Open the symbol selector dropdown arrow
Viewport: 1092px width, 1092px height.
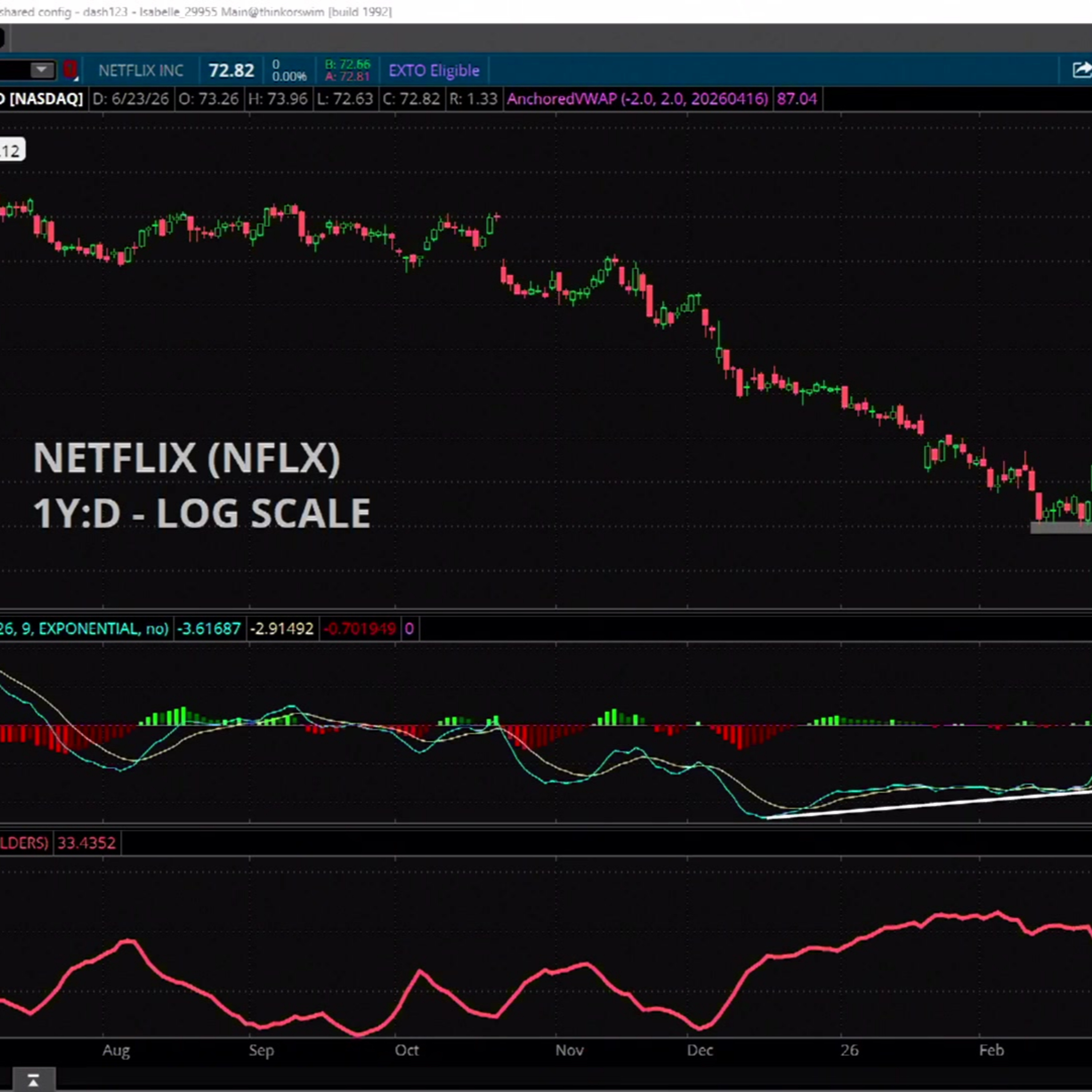41,70
